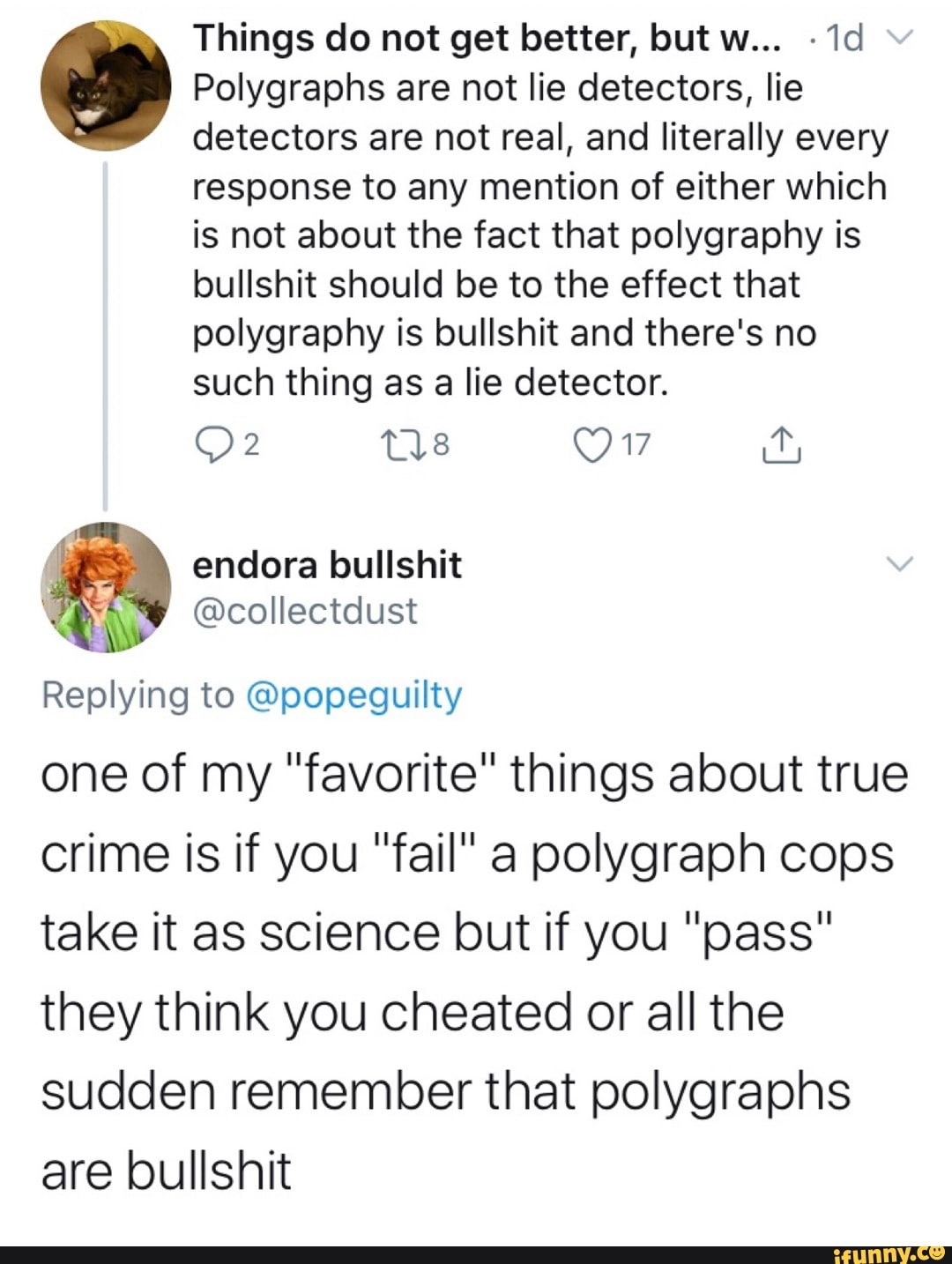The height and width of the screenshot is (1264, 952).
Task: Select the endora bullshit display name
Action: (327, 564)
